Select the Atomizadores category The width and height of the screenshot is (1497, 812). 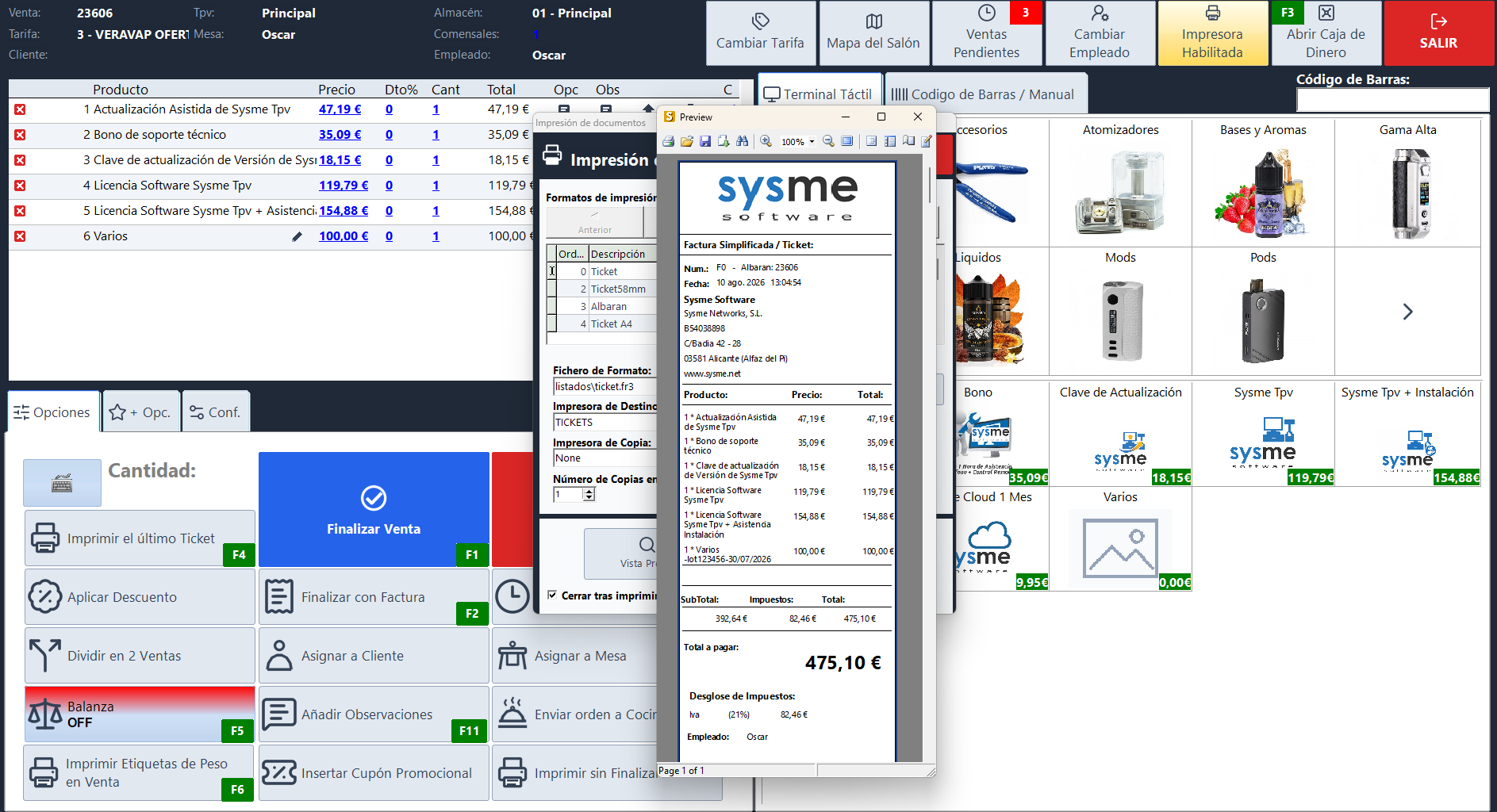coord(1120,182)
